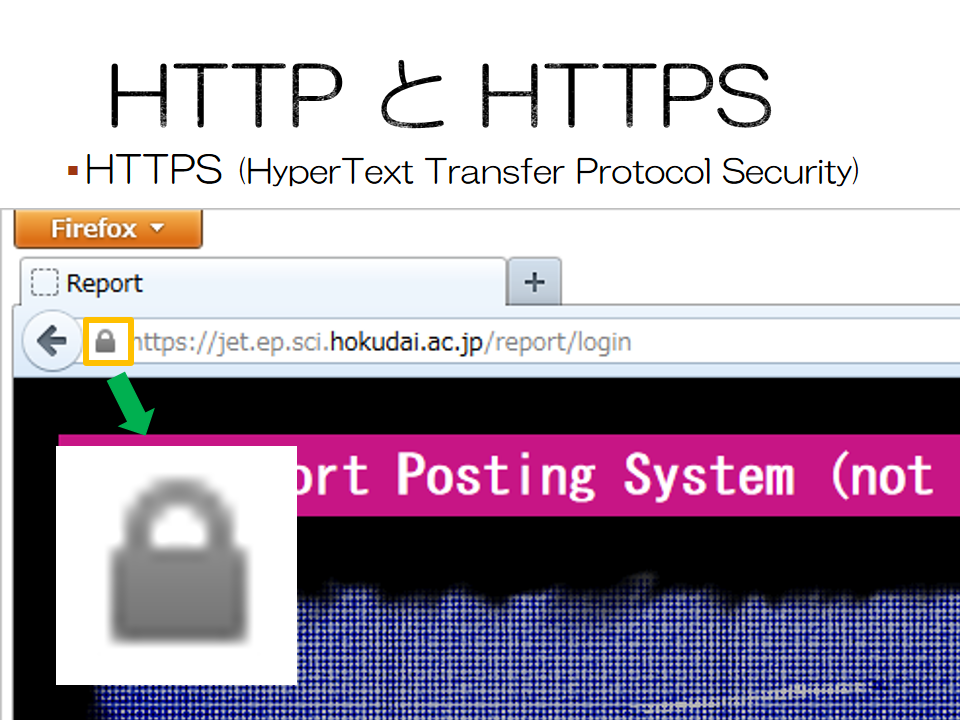Click the red bullet square before HTTPS
Viewport: 960px width, 720px height.
point(73,171)
